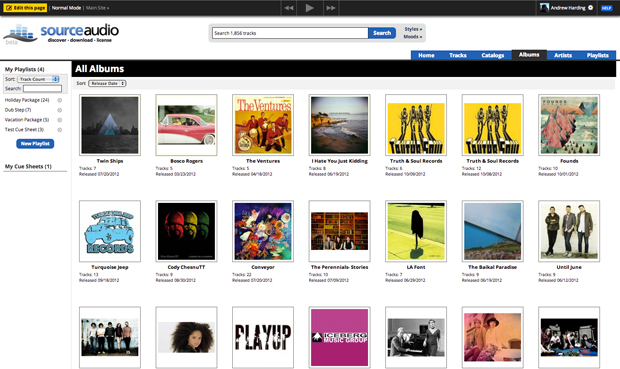The image size is (620, 369).
Task: Start playback with the play button
Action: coord(310,8)
